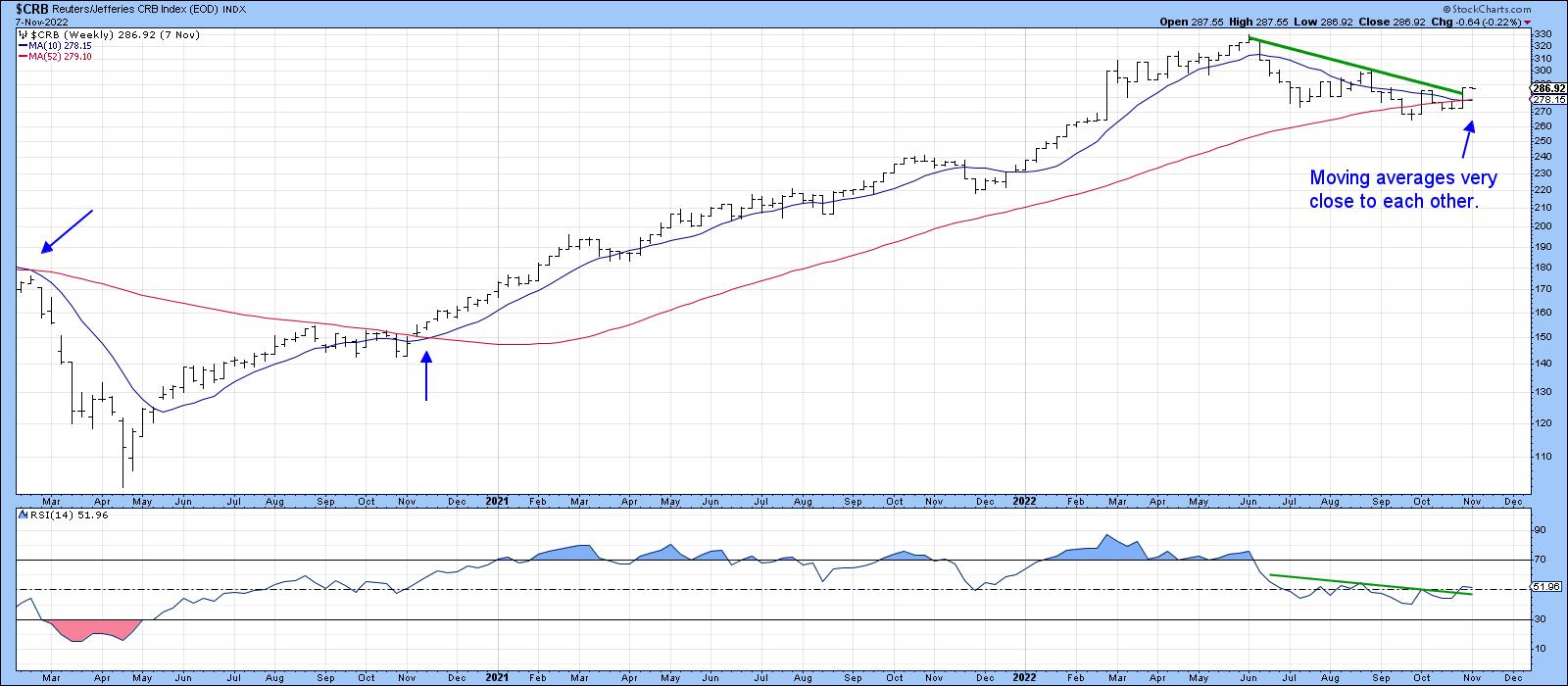Click the INDX exchange label
The width and height of the screenshot is (1568, 686).
coord(235,10)
